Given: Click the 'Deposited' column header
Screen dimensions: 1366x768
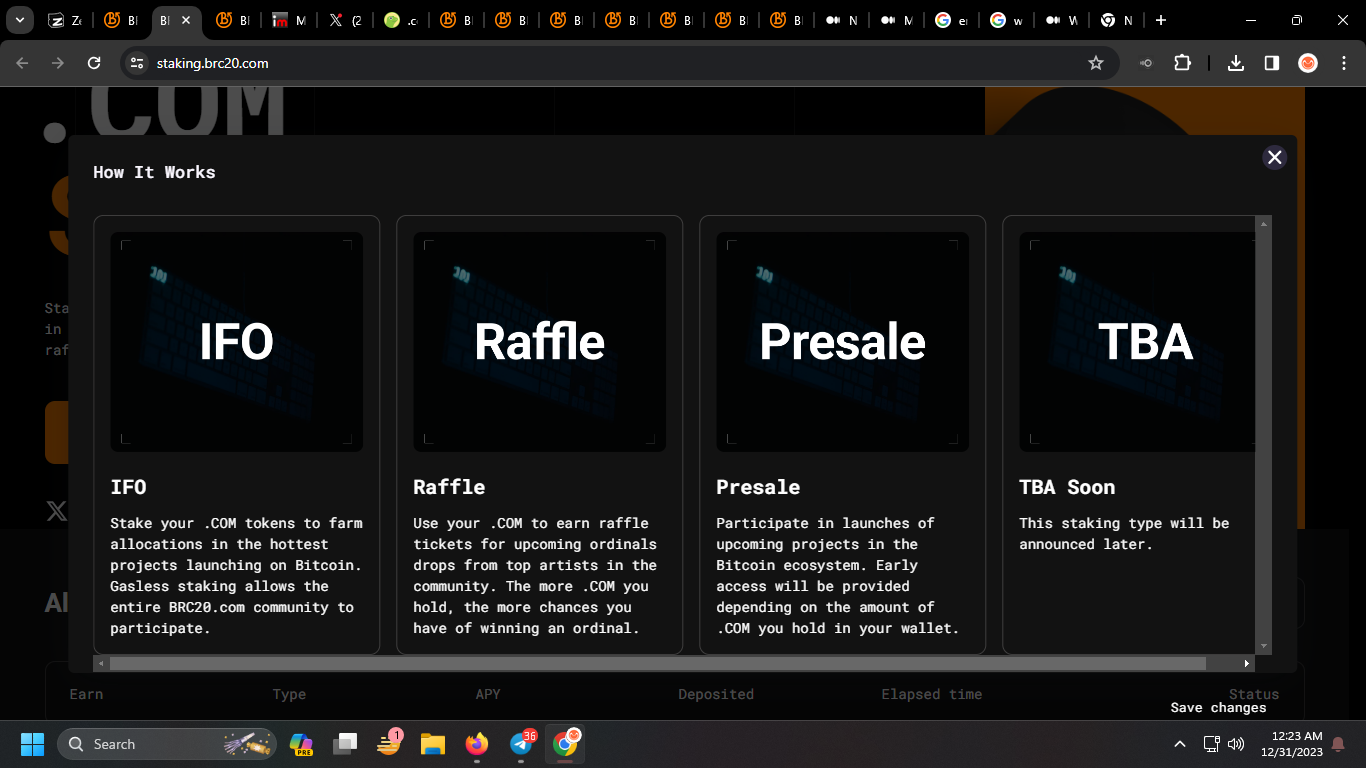Looking at the screenshot, I should pos(716,694).
